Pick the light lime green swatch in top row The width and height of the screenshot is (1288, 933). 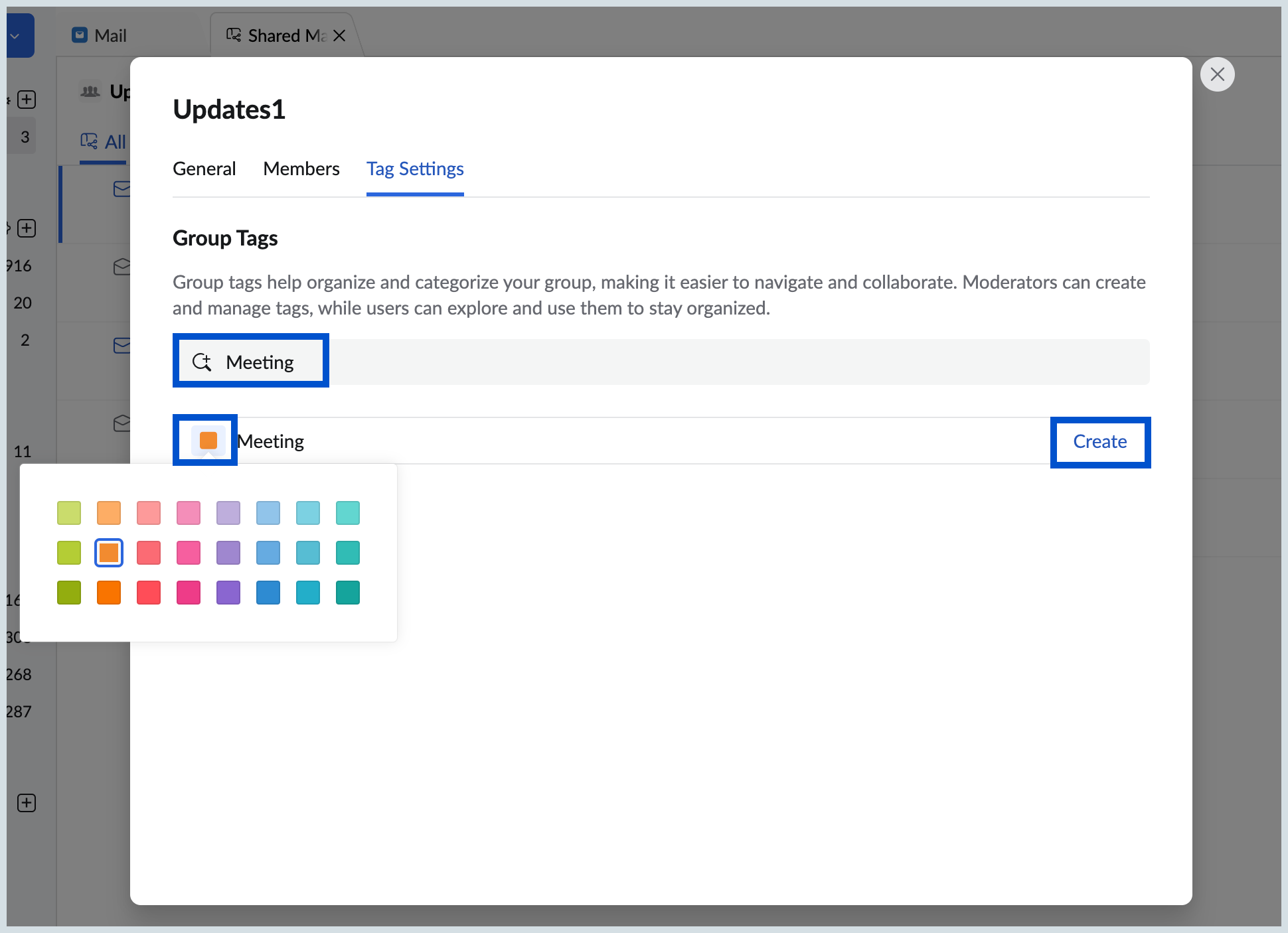pos(69,513)
